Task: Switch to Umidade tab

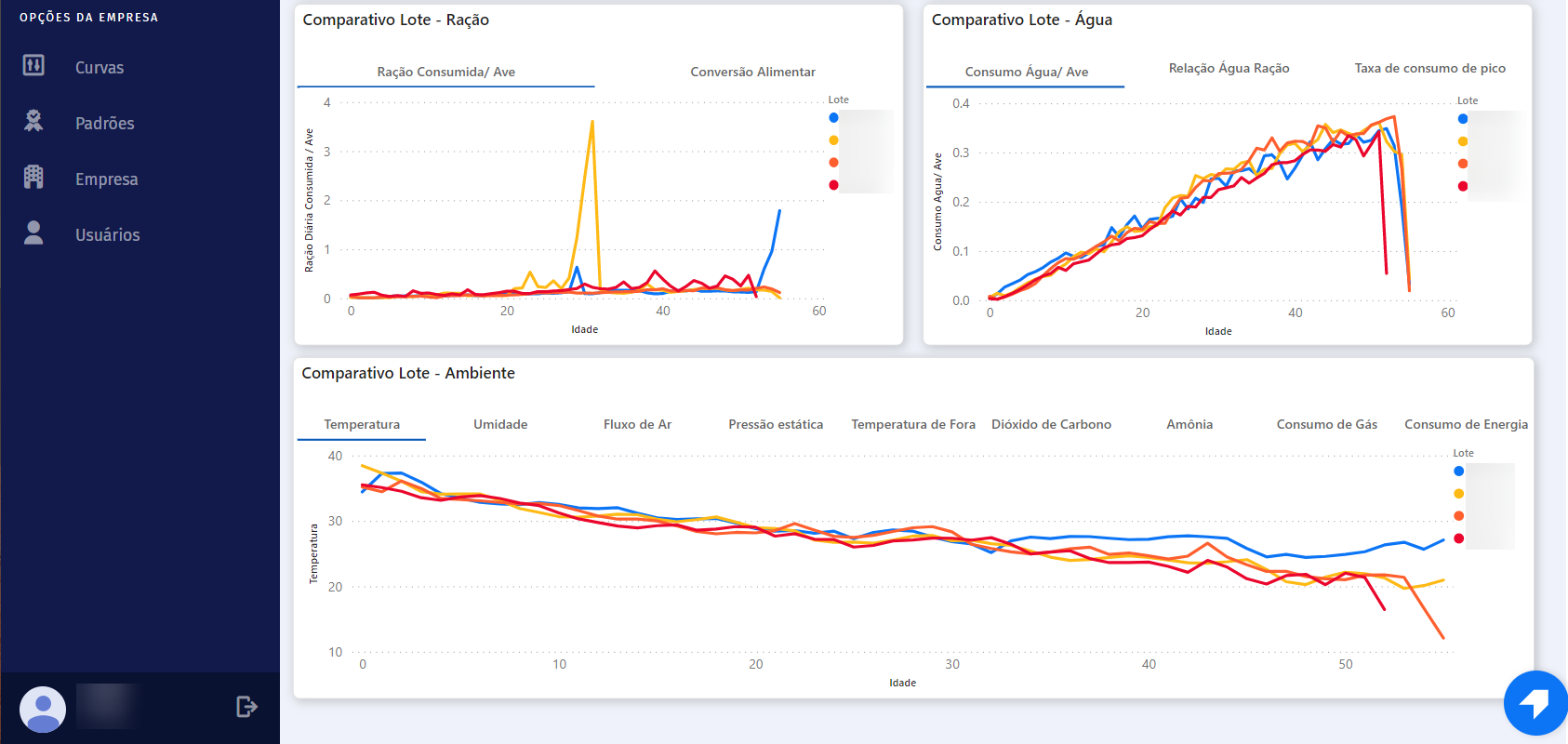Action: 500,424
